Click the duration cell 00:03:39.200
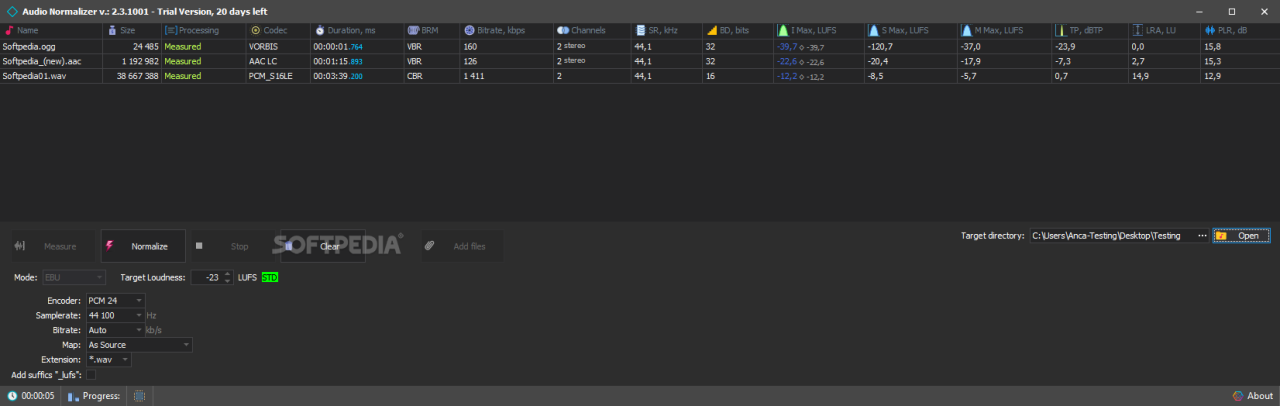 [x=357, y=76]
